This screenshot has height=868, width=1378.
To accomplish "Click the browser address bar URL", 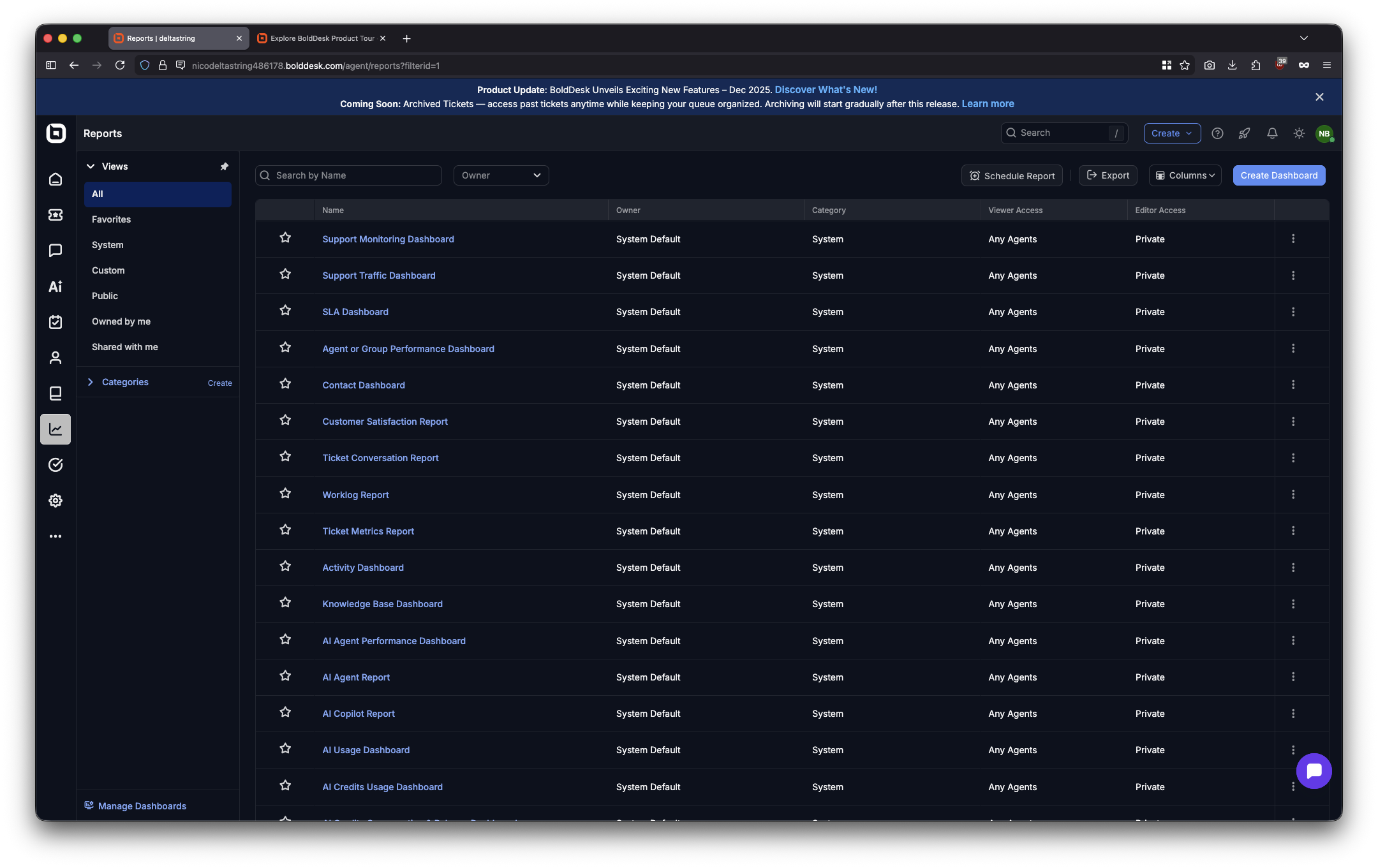I will (x=316, y=66).
